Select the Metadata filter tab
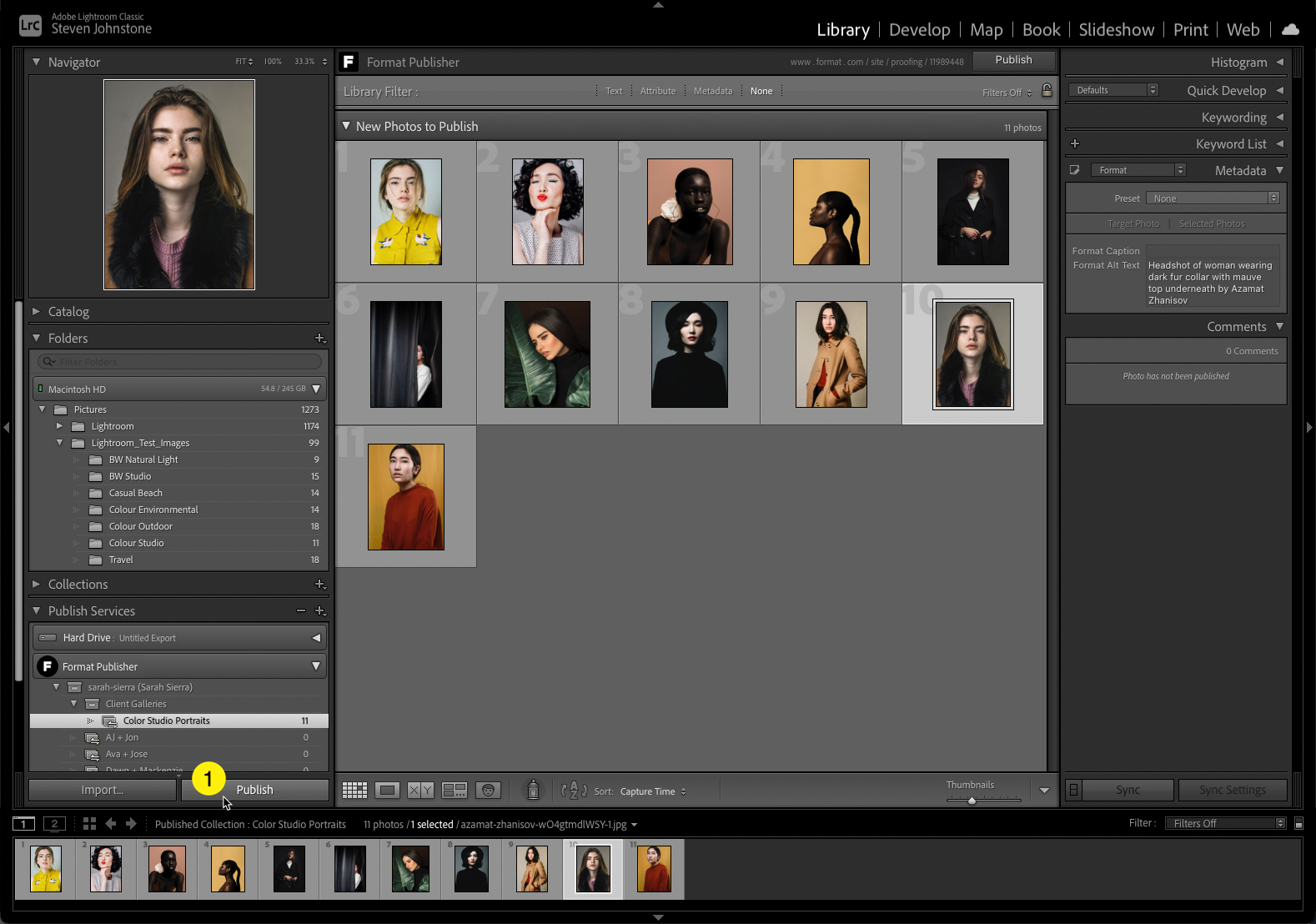 pyautogui.click(x=712, y=91)
